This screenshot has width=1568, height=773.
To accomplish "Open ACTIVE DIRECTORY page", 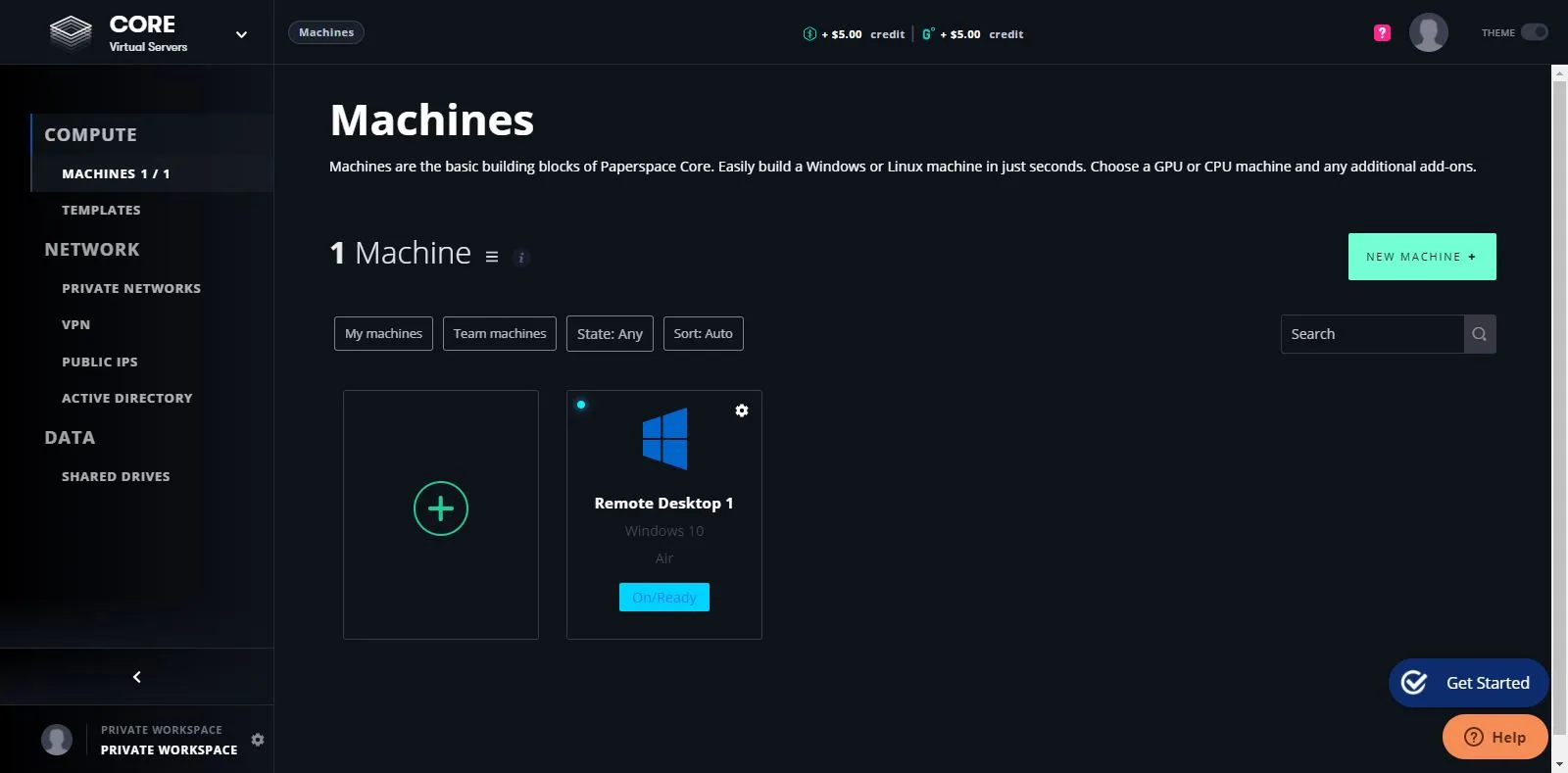I will coord(127,398).
